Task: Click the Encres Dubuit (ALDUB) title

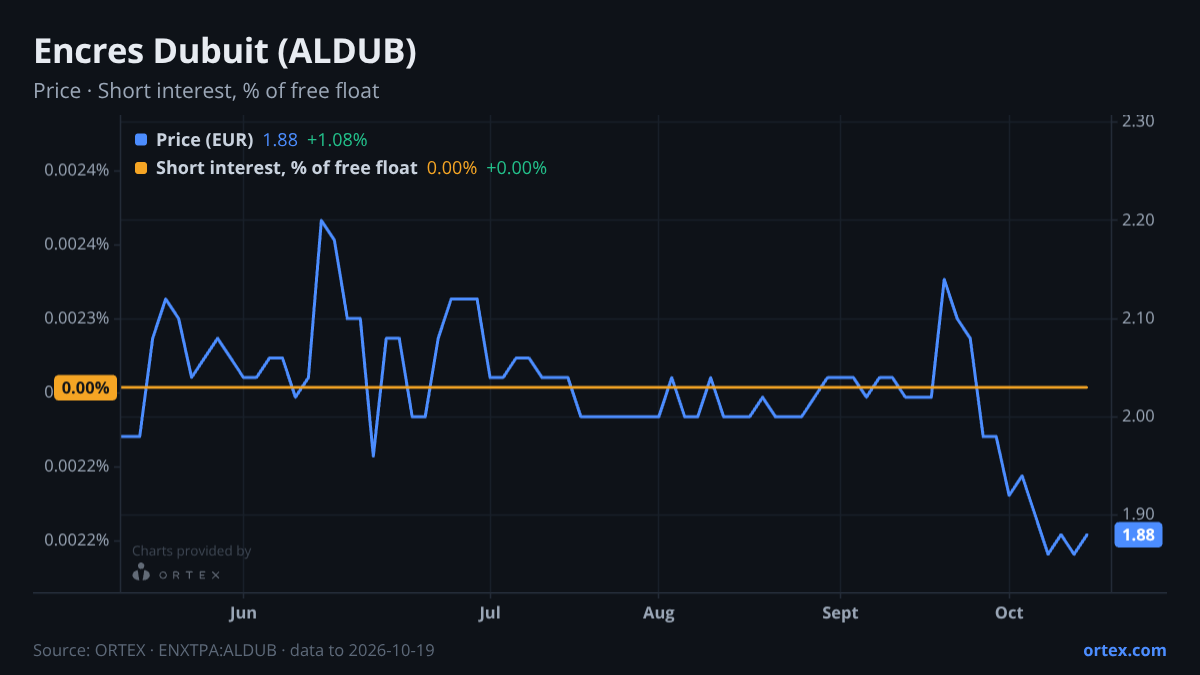Action: tap(225, 52)
